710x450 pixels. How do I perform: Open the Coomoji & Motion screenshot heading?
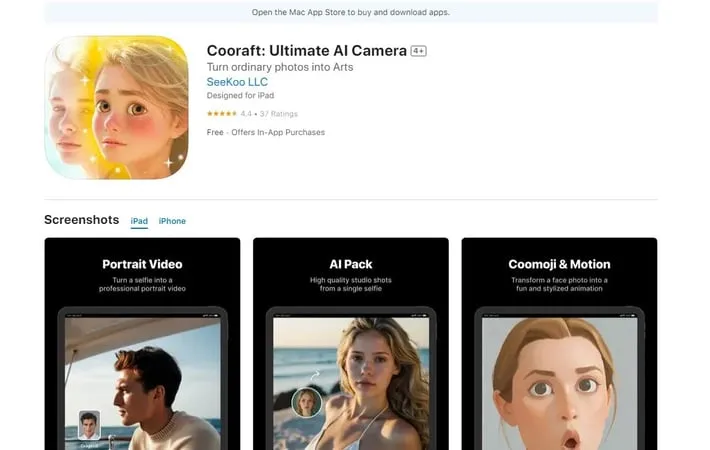click(x=559, y=265)
